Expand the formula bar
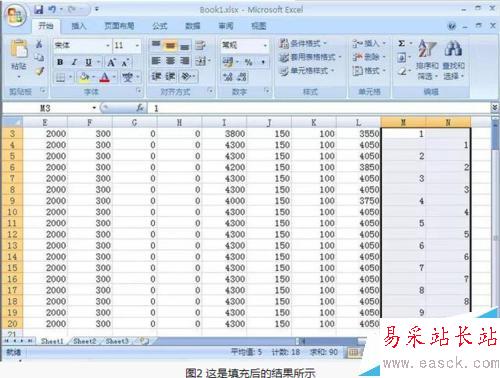The image size is (500, 378). (x=495, y=107)
